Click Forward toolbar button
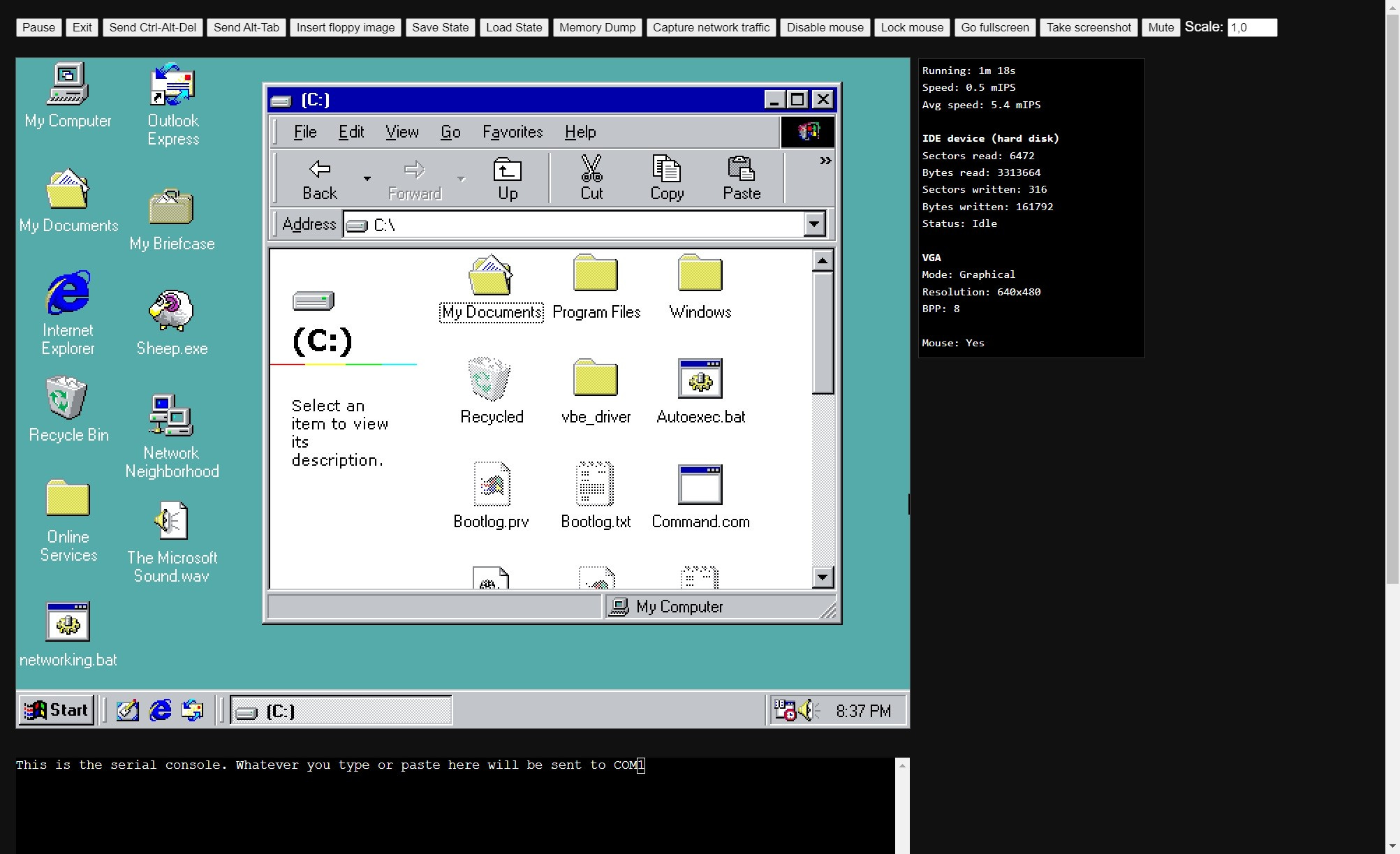 (x=415, y=179)
